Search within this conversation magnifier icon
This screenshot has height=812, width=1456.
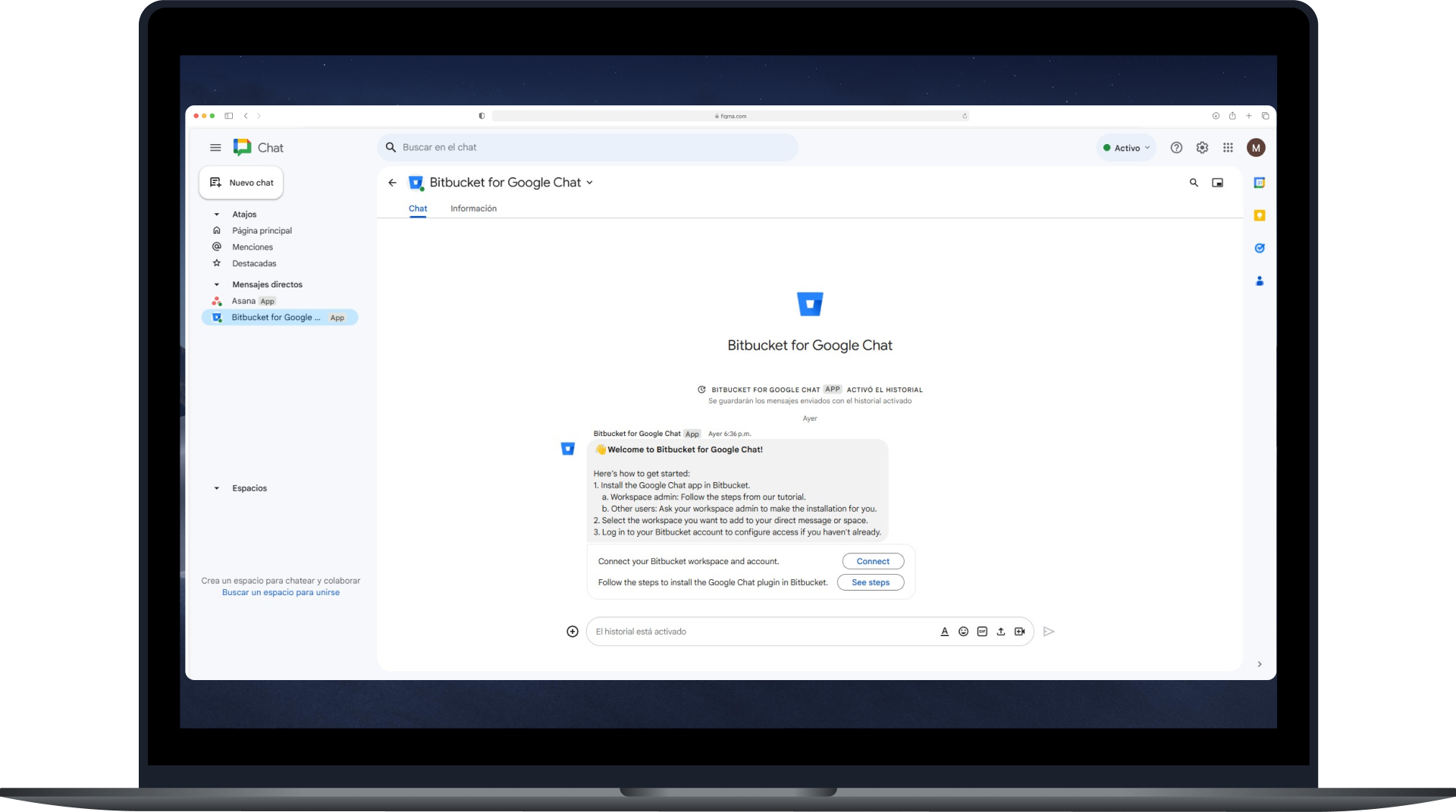click(x=1194, y=183)
